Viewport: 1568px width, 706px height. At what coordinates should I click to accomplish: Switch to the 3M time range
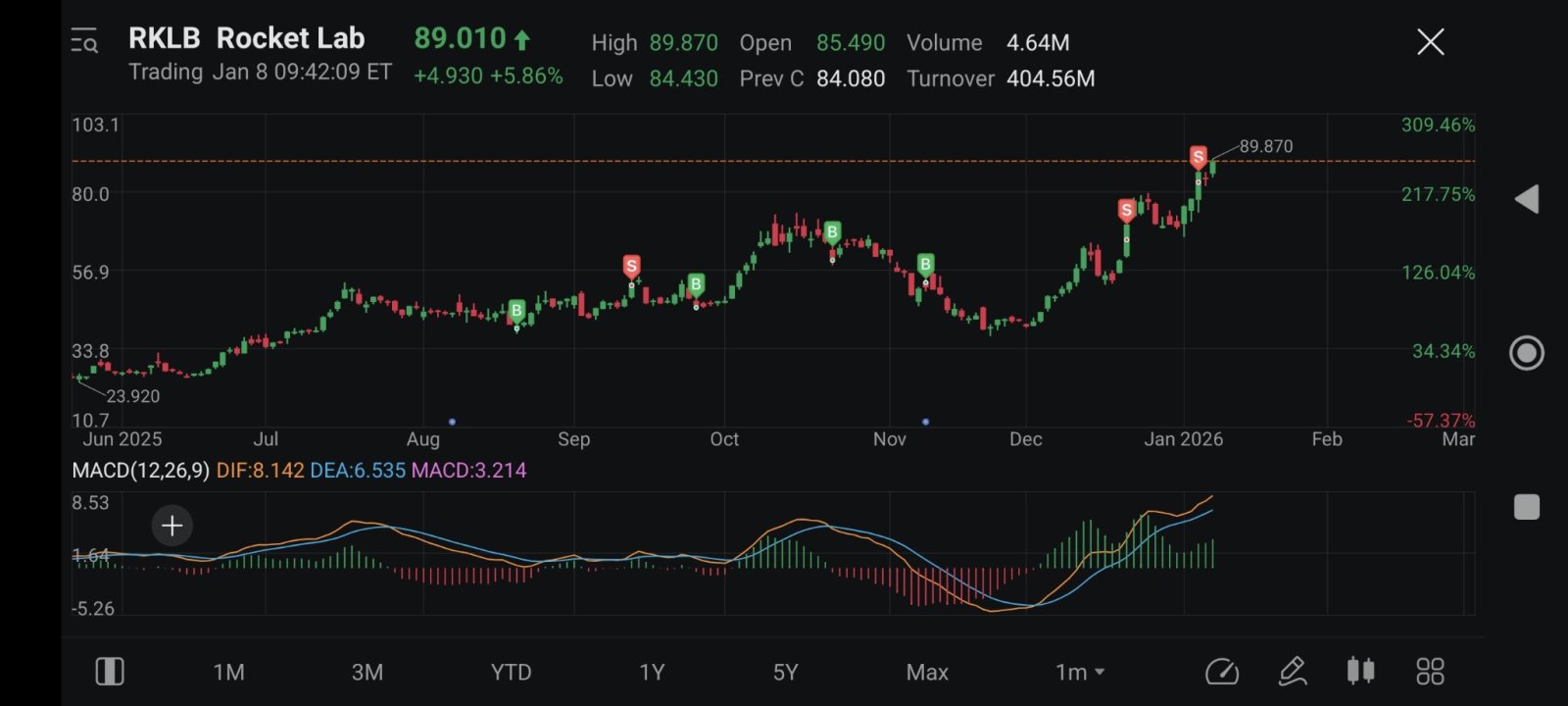pyautogui.click(x=367, y=673)
